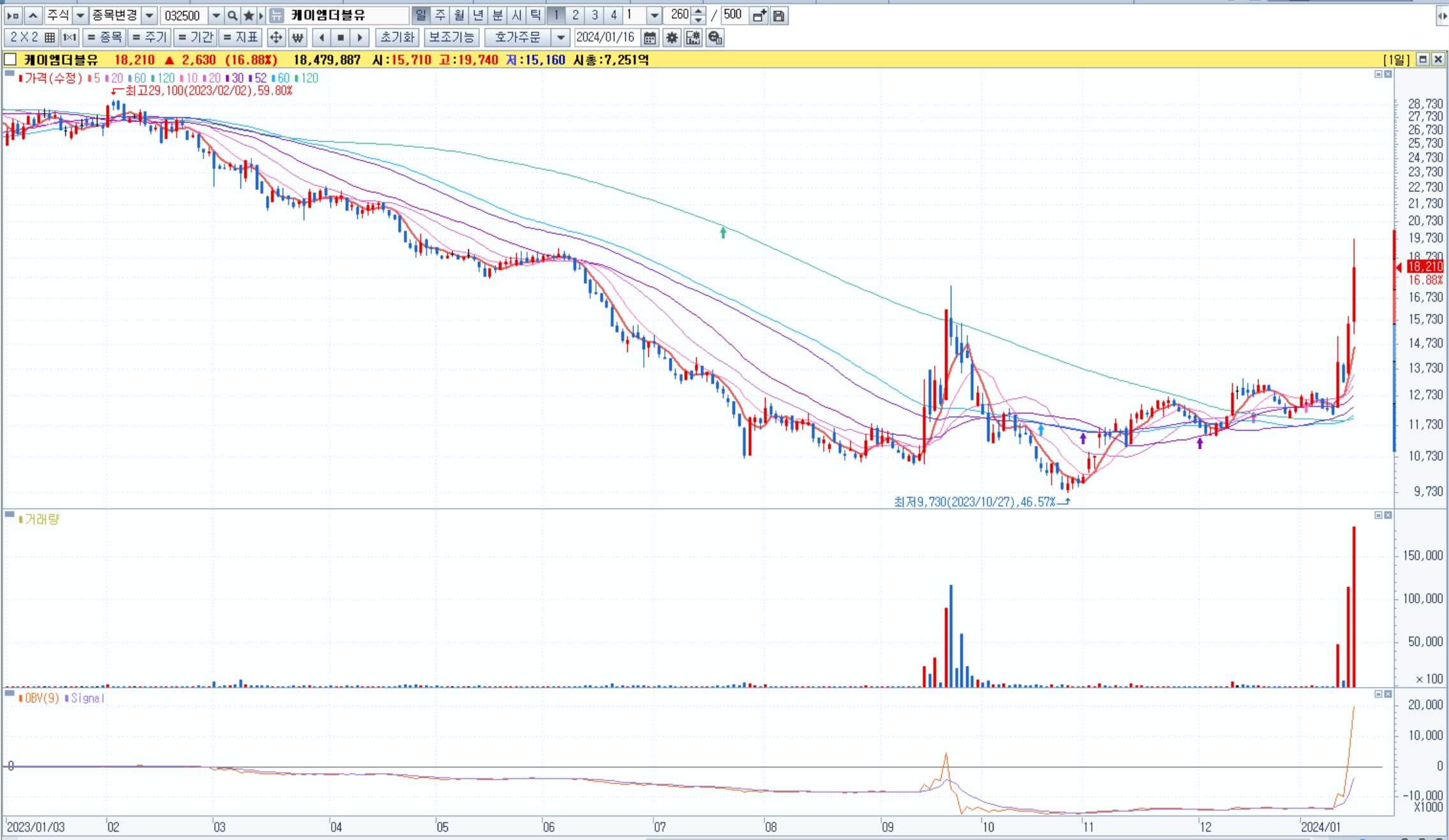
Task: Open the 보조기능 auxiliary functions button
Action: 451,38
